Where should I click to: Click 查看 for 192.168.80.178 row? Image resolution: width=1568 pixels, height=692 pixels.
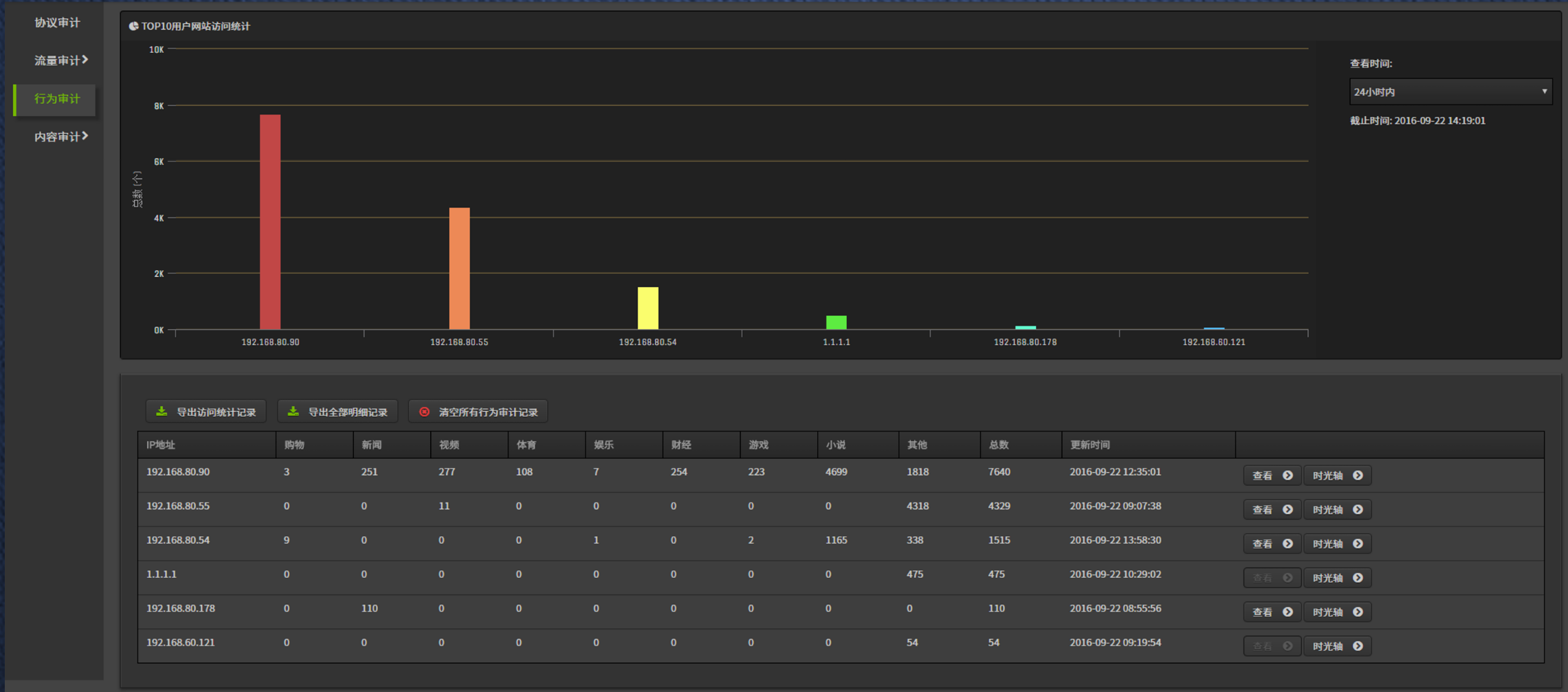click(1272, 612)
